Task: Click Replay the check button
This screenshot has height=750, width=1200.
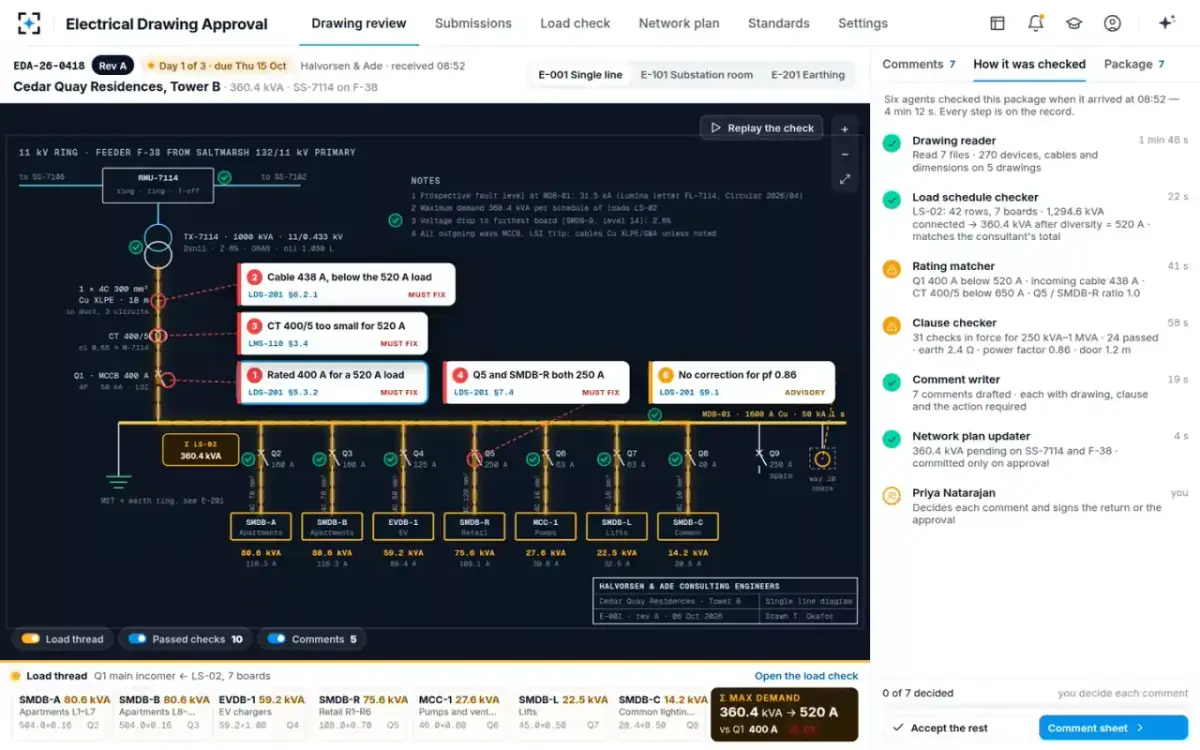Action: click(x=762, y=128)
